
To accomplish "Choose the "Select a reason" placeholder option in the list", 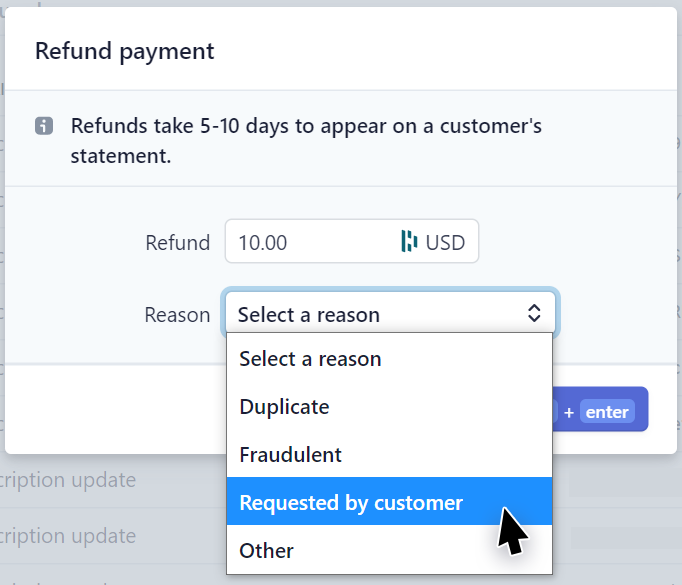I will [310, 359].
